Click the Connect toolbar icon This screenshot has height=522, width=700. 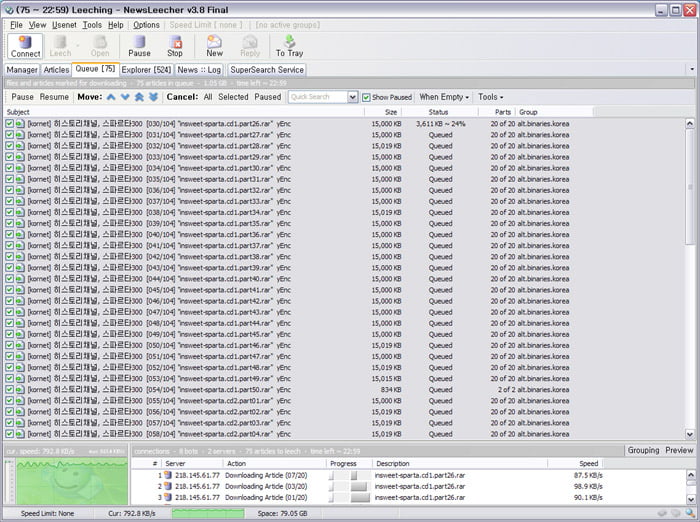pyautogui.click(x=25, y=46)
